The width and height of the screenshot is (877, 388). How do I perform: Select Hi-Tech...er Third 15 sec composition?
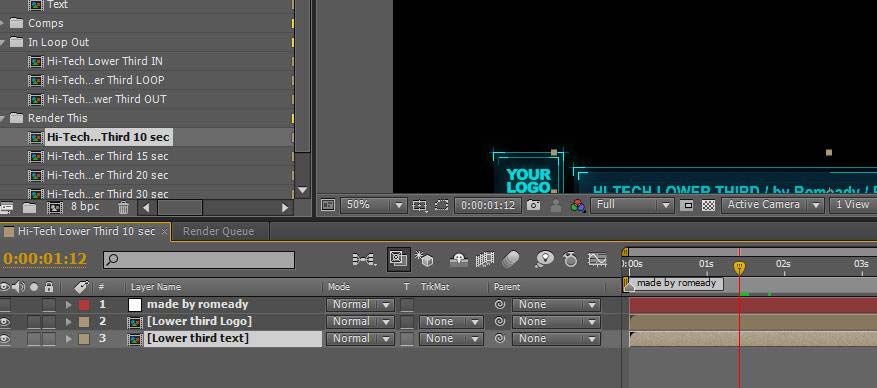coord(107,157)
